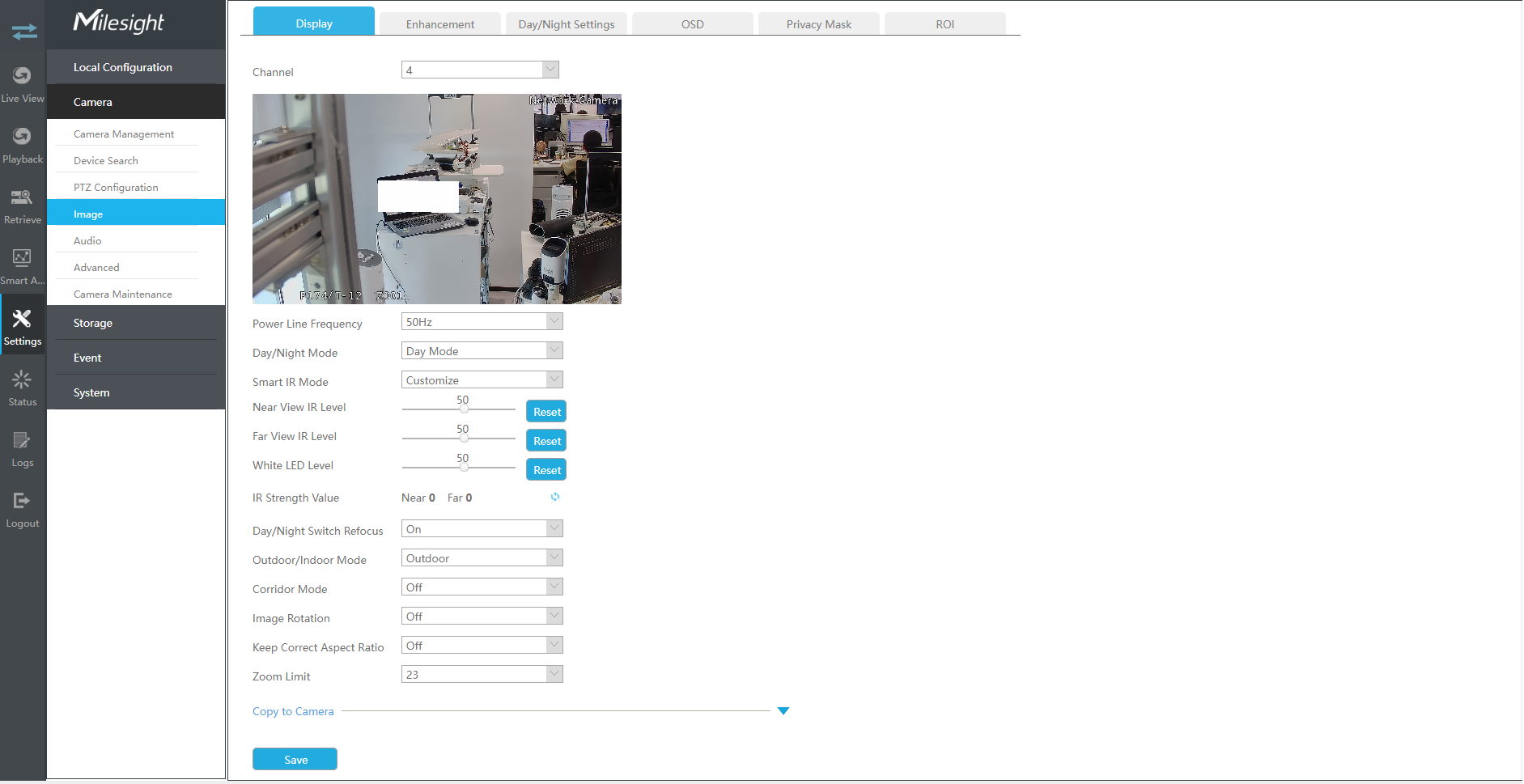This screenshot has width=1524, height=784.
Task: Switch to the Enhancement tab
Action: [x=440, y=24]
